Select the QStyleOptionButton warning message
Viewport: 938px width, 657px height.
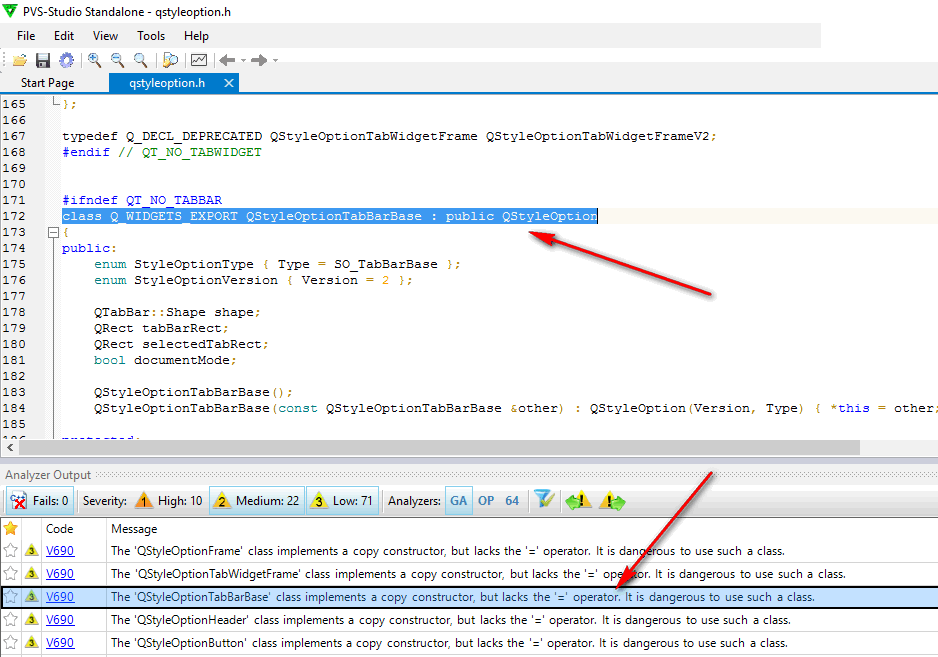(449, 643)
